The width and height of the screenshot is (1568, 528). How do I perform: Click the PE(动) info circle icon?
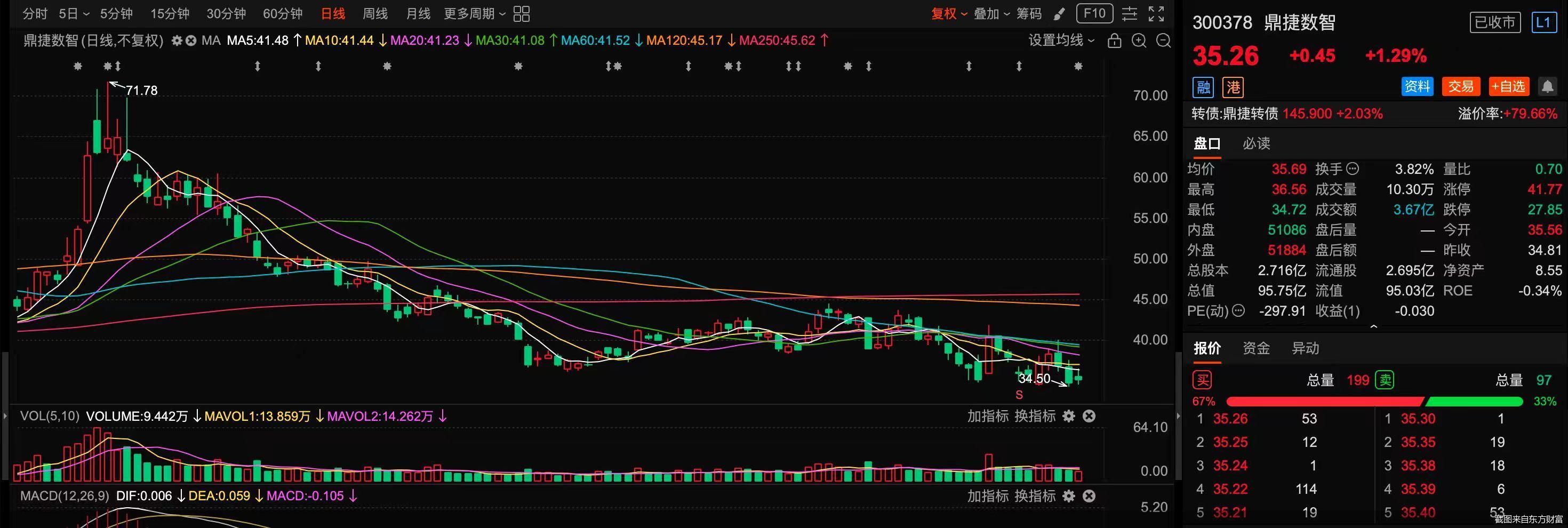point(1238,310)
